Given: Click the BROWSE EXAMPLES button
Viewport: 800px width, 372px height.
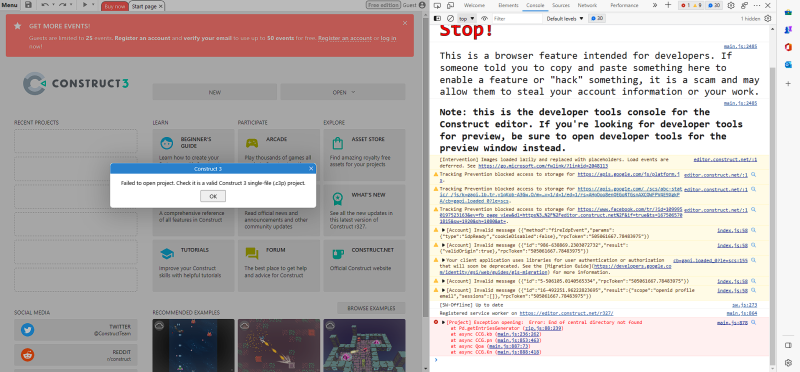Looking at the screenshot, I should pos(371,308).
